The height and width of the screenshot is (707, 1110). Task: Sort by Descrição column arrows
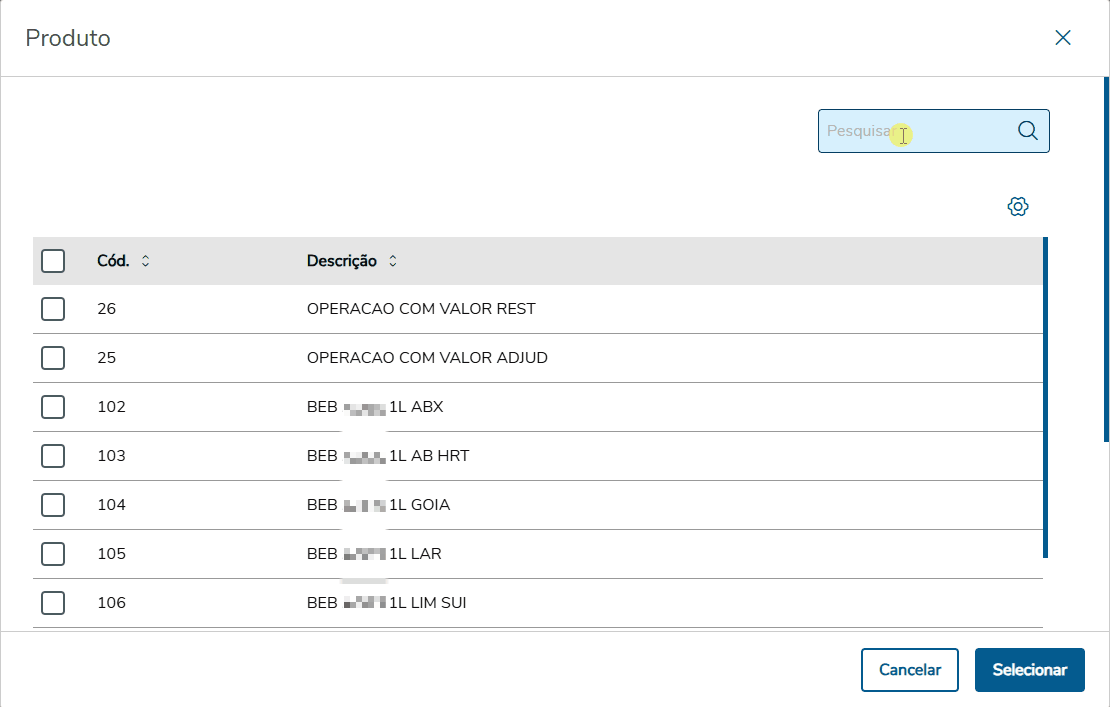(393, 261)
